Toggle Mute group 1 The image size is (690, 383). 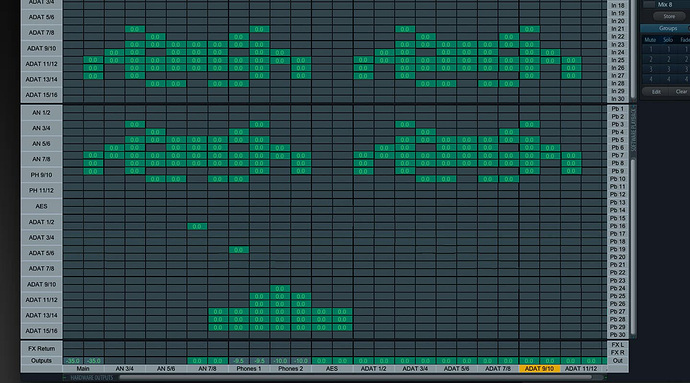point(650,50)
